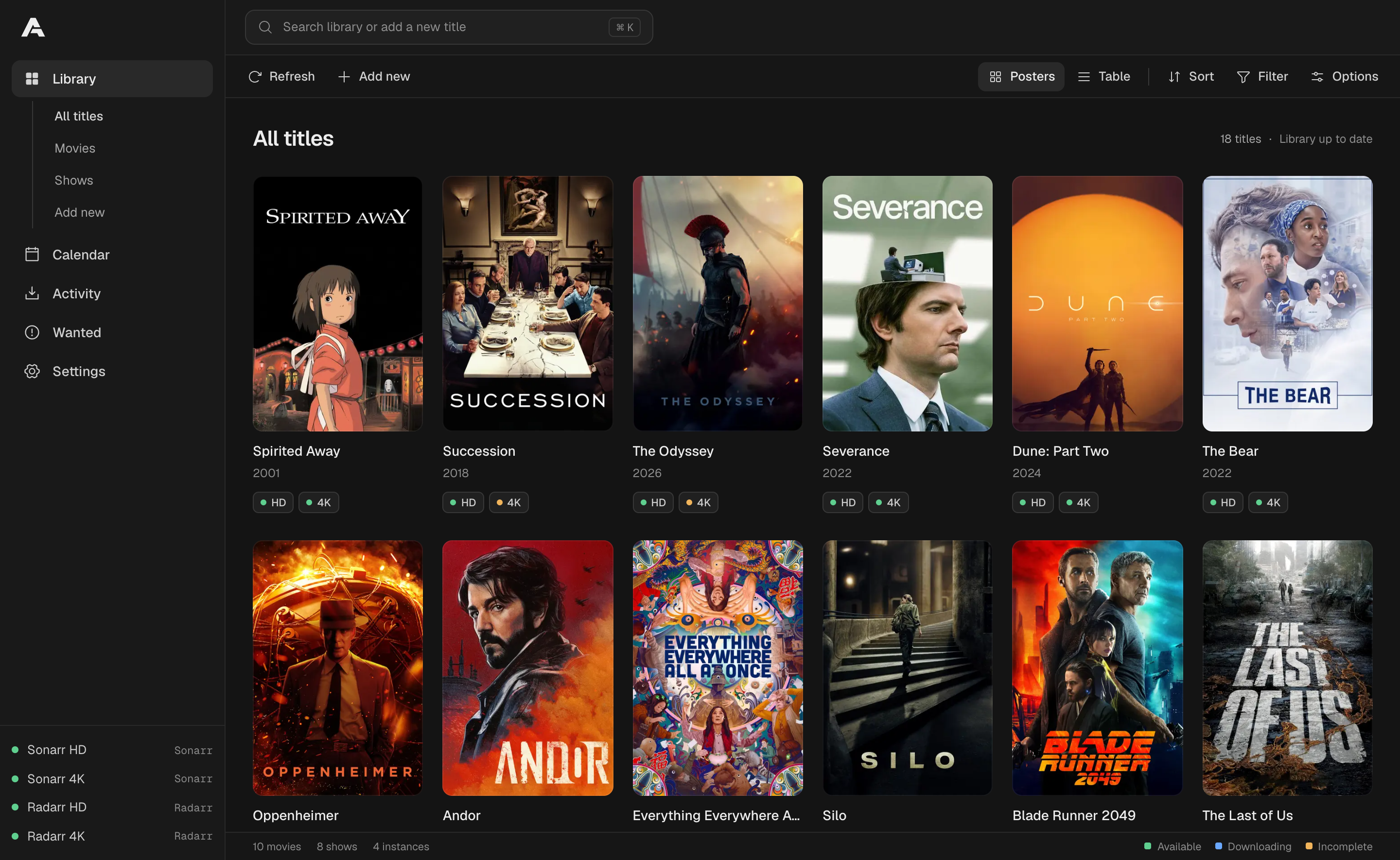The image size is (1400, 860).
Task: Click the Sonarr HD instance
Action: click(x=112, y=750)
